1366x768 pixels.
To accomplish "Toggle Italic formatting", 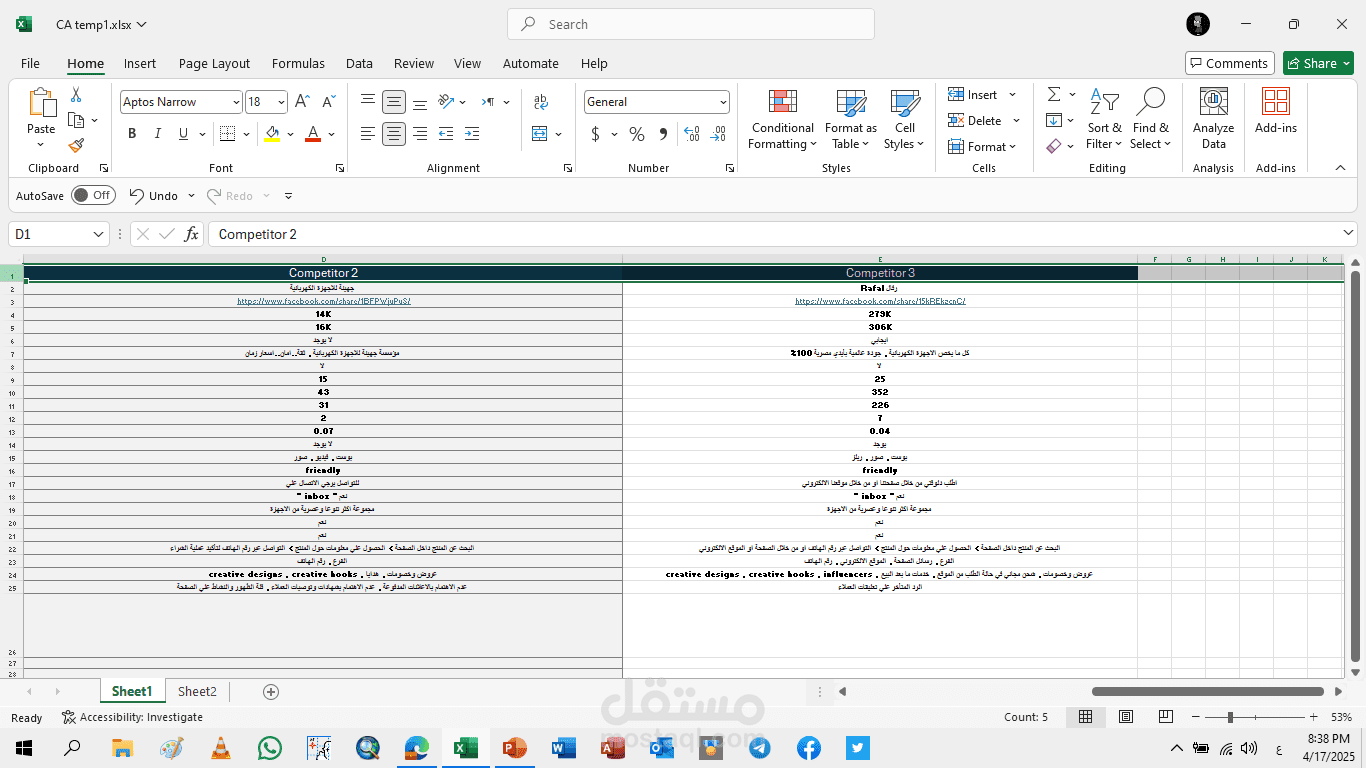I will (158, 134).
